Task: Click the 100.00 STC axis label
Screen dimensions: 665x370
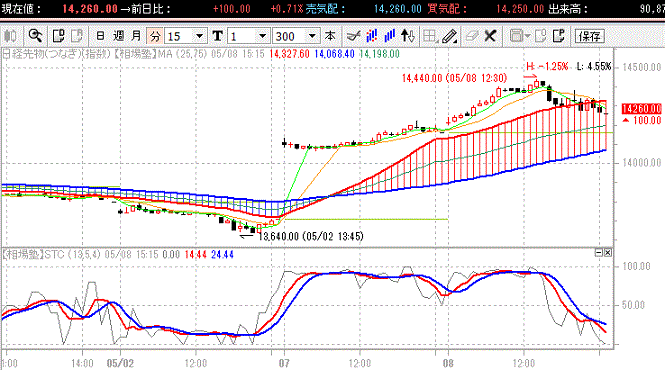Action: [636, 266]
